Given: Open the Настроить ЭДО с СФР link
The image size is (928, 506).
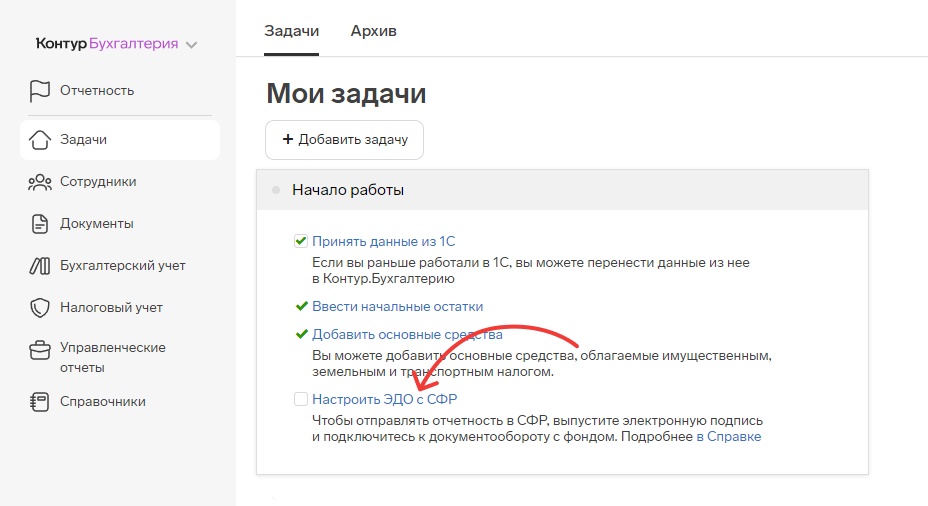Looking at the screenshot, I should point(385,399).
